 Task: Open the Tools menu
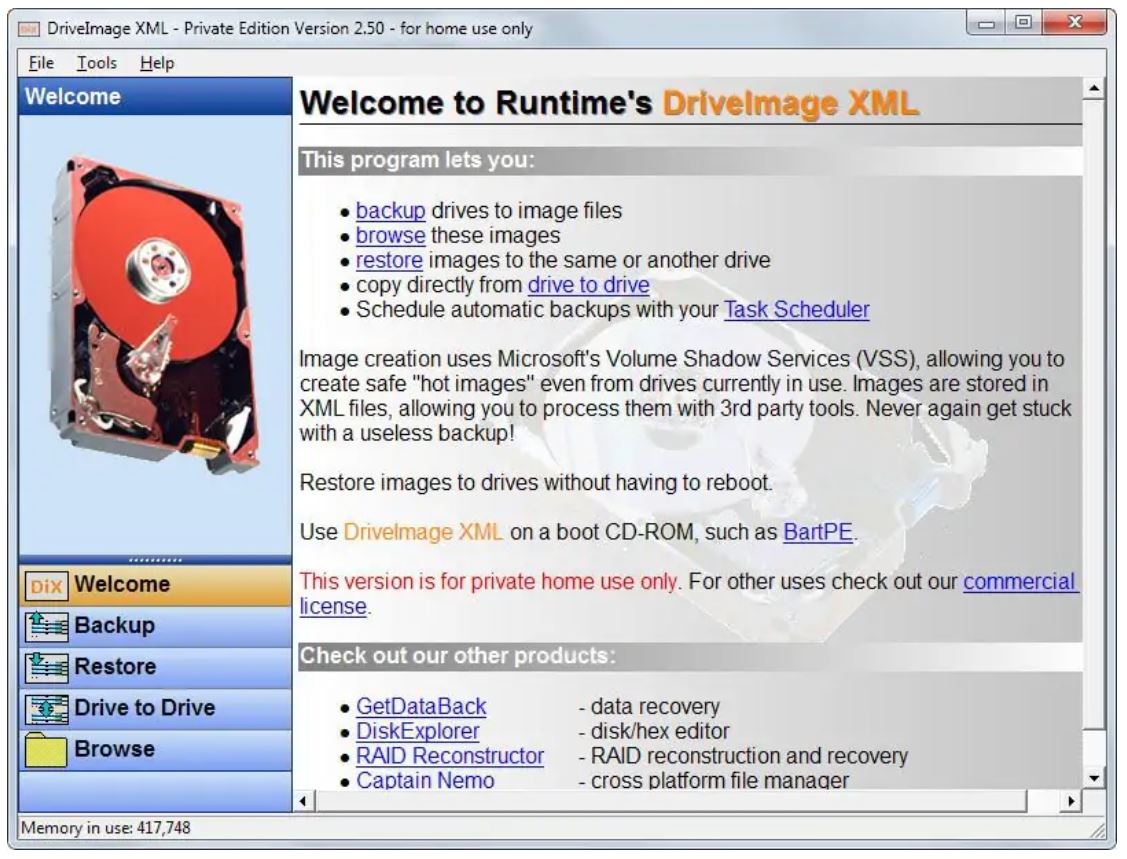click(97, 63)
